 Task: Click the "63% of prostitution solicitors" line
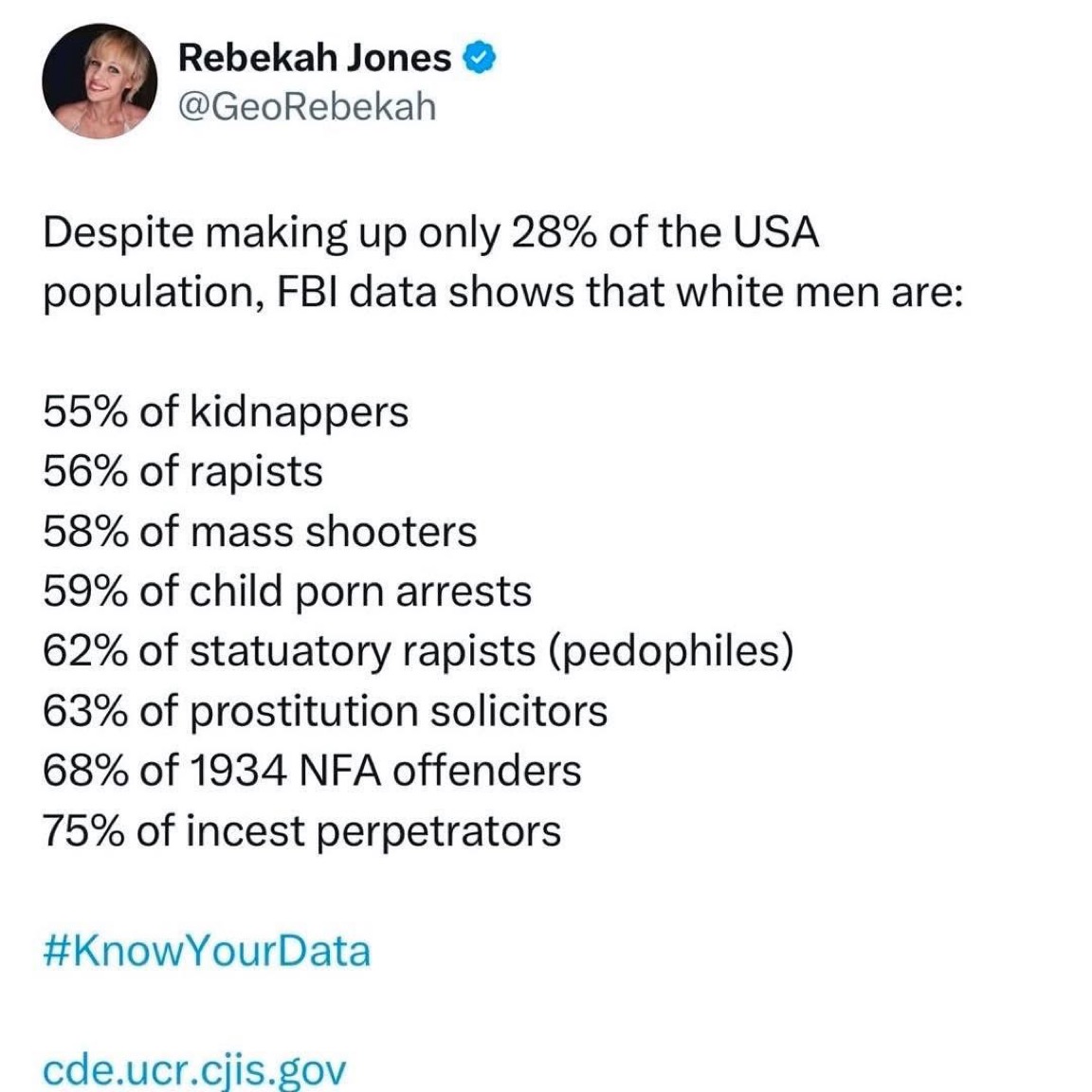325,711
